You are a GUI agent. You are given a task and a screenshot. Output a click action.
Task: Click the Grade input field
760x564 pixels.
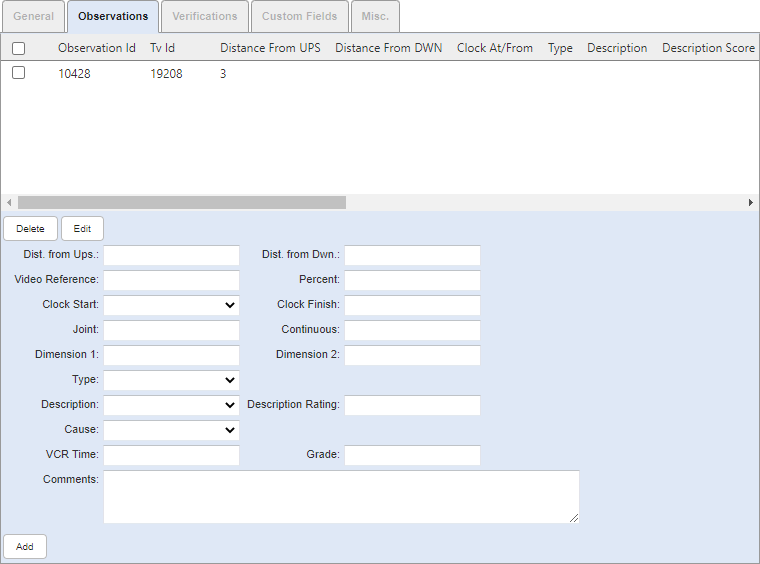pos(412,455)
